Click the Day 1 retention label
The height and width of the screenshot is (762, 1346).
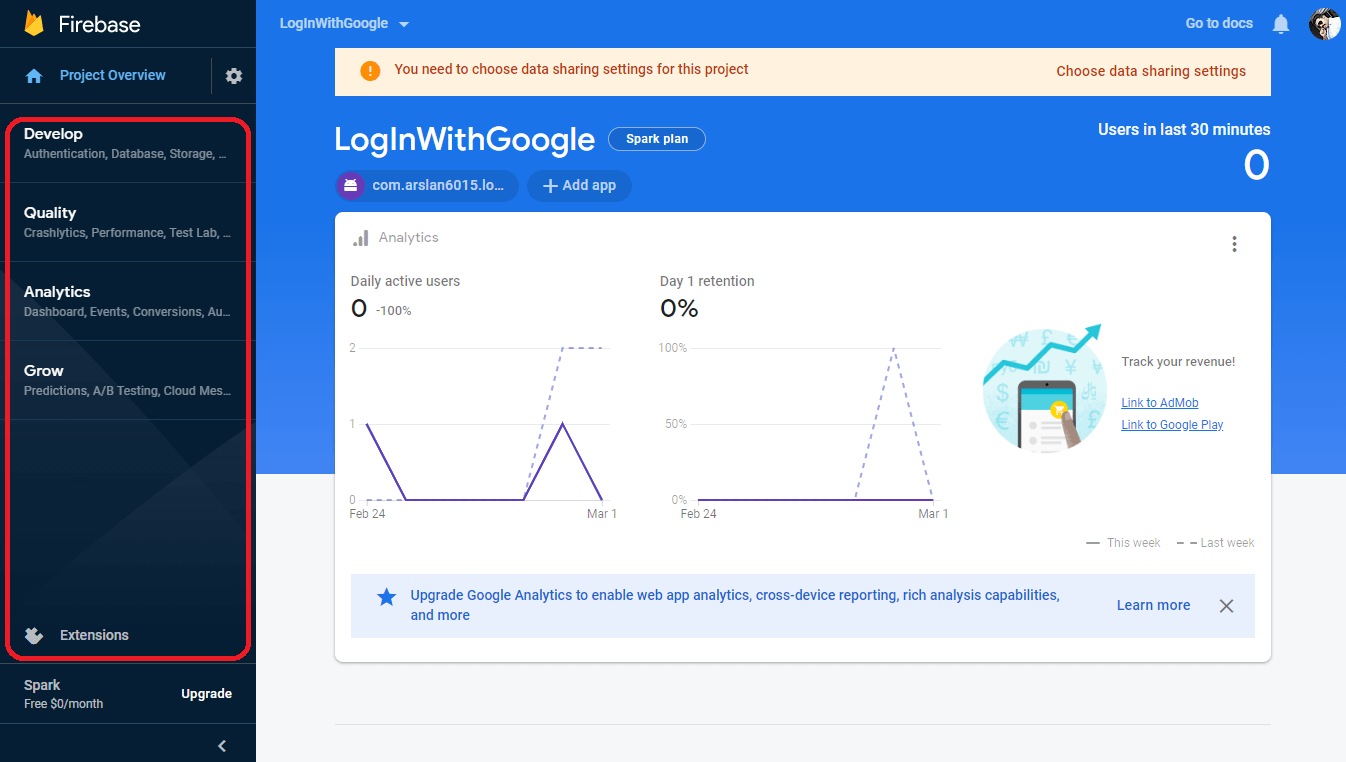[707, 281]
